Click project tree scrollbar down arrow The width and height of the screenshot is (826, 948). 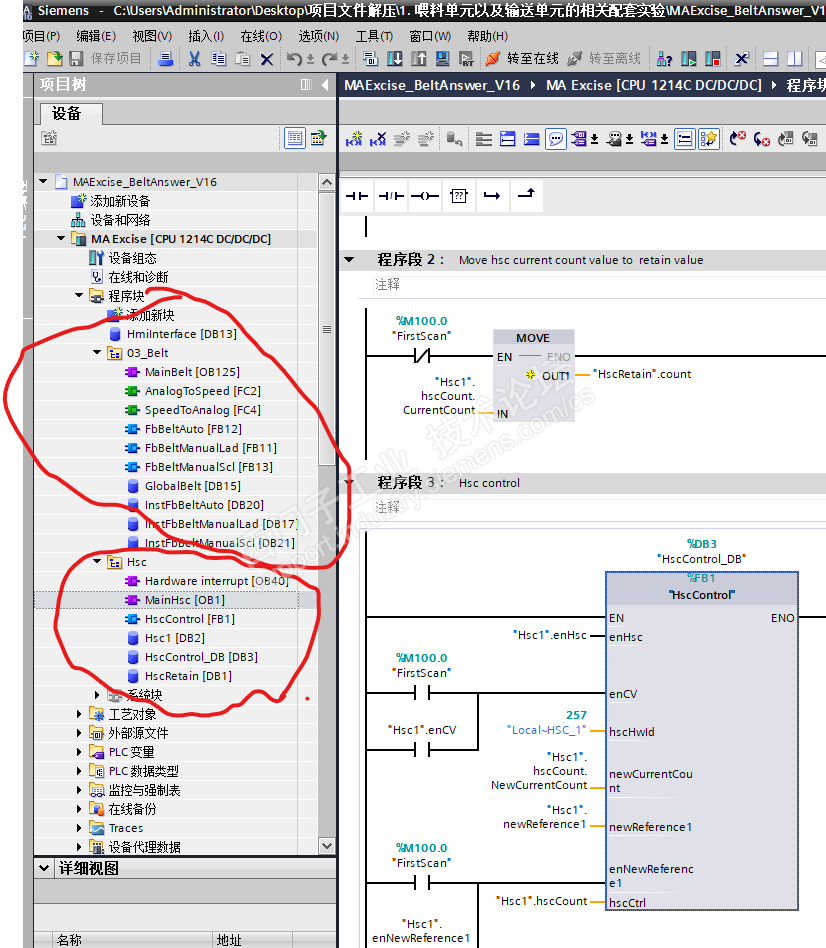327,846
